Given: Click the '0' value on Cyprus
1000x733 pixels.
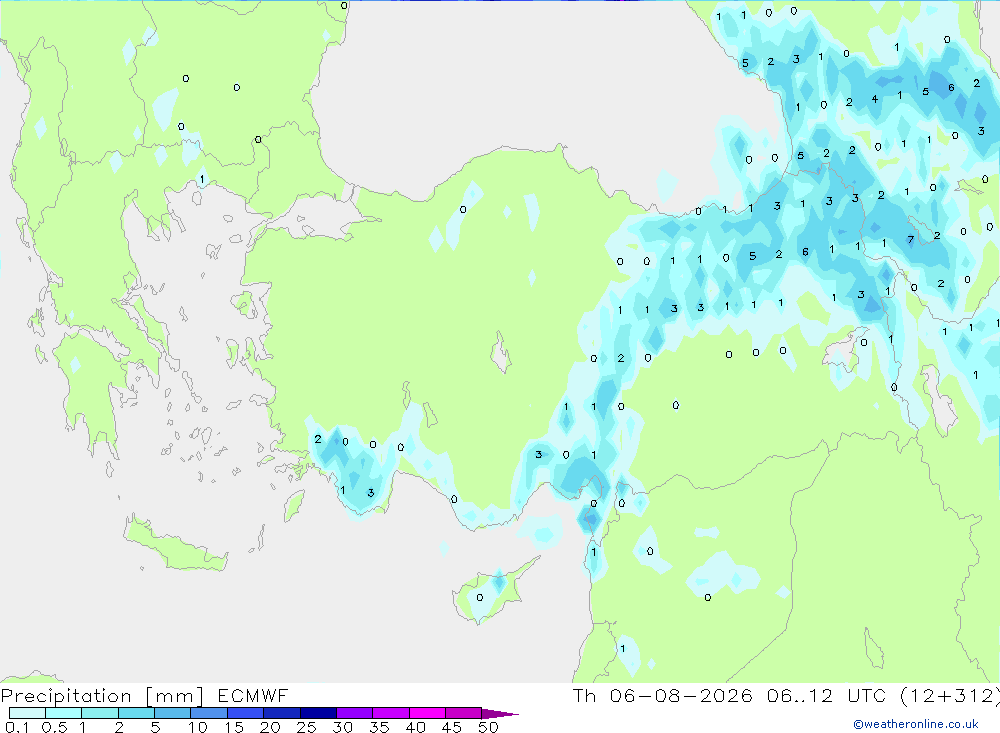Looking at the screenshot, I should (480, 598).
